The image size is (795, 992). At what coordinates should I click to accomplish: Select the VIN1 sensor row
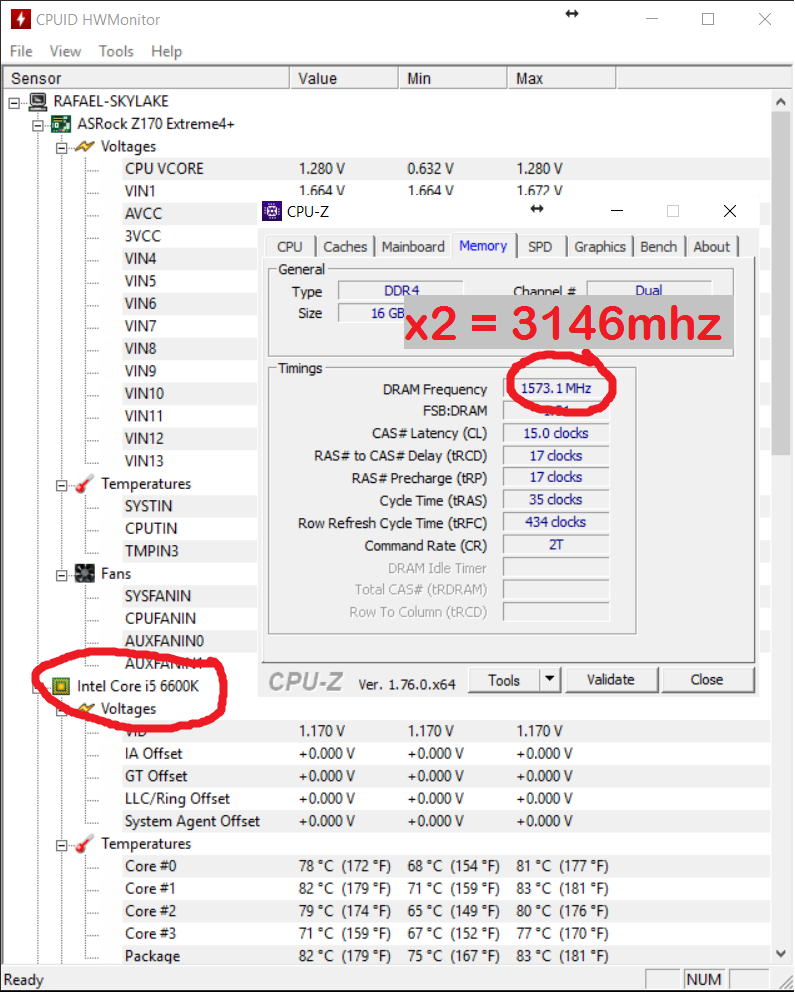(446, 190)
